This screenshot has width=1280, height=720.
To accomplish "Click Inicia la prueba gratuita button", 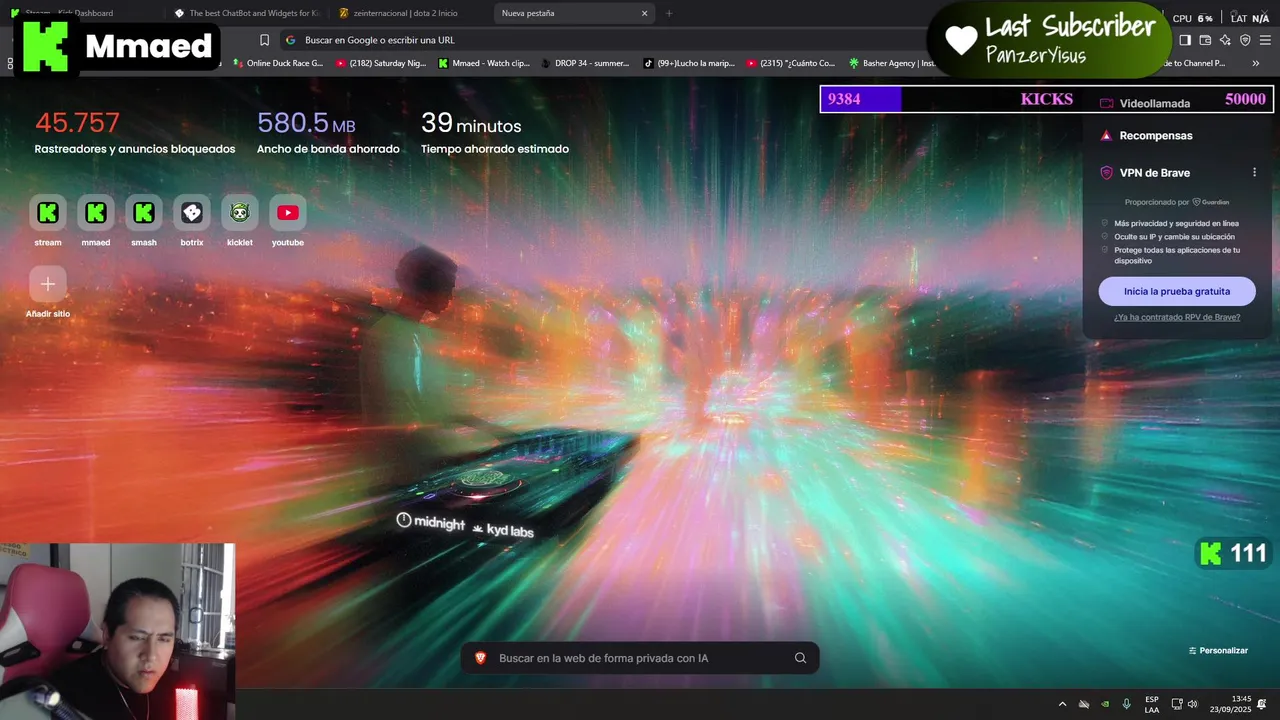I will (1177, 291).
